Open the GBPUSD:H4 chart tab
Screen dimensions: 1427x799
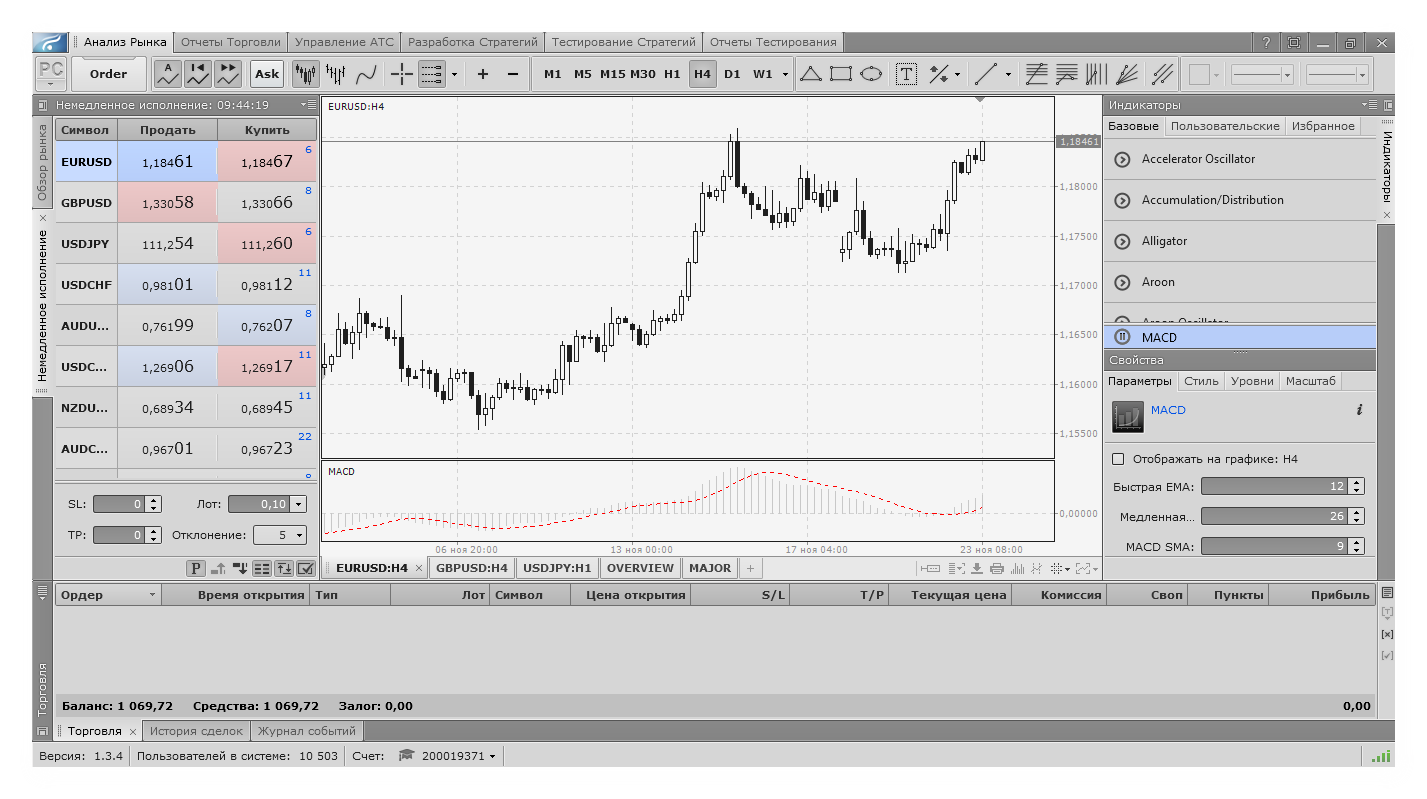pyautogui.click(x=472, y=568)
